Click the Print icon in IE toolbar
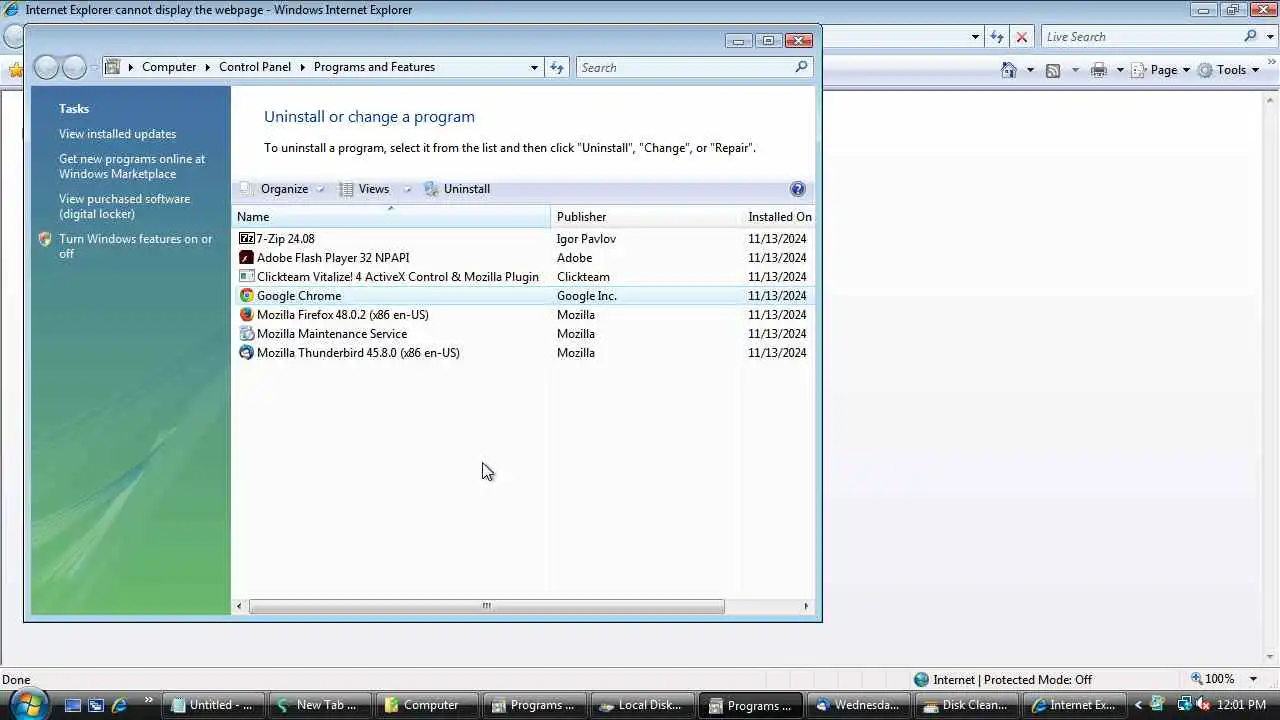The image size is (1280, 720). coord(1099,70)
